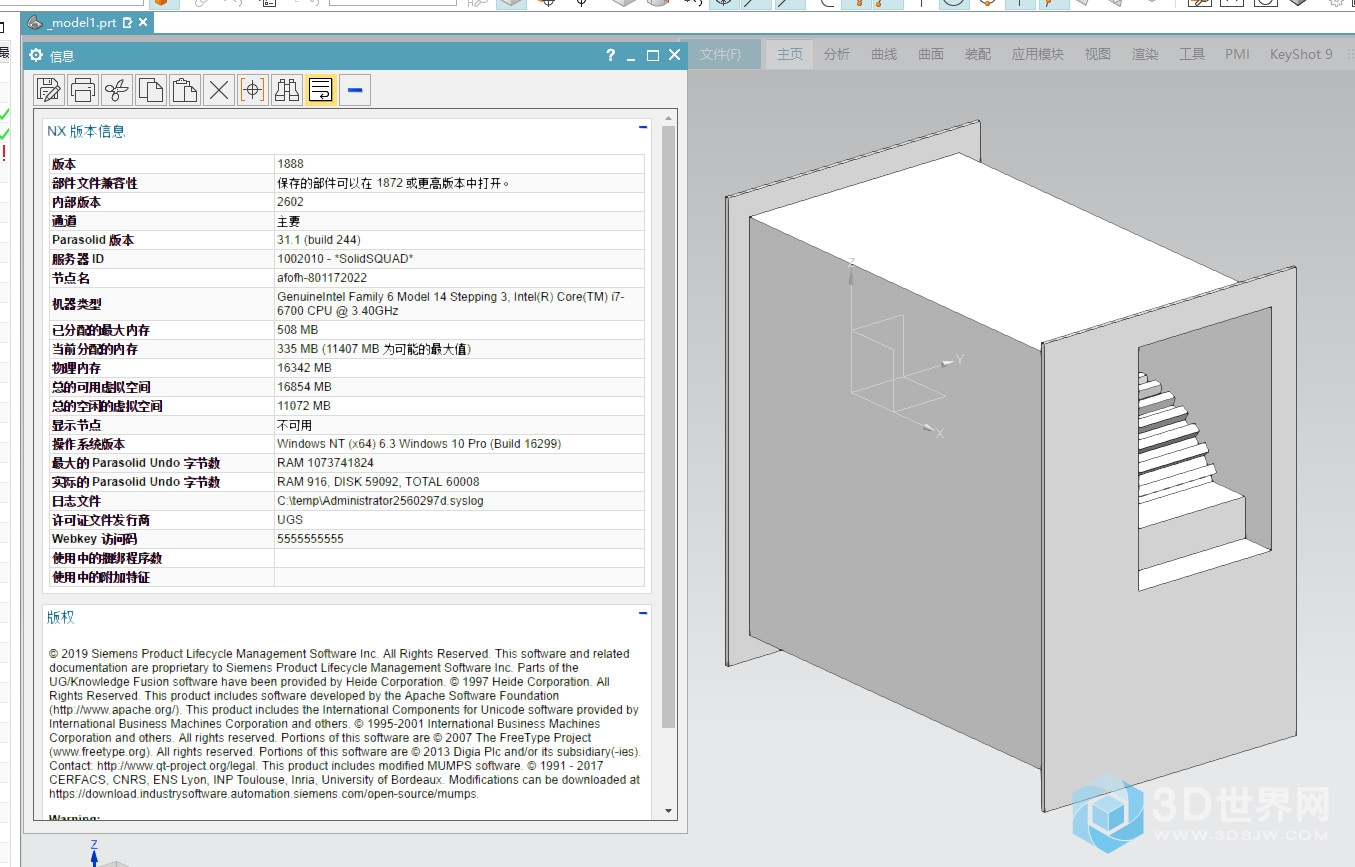Click the scrollbar down arrow in Information window
Screen dimensions: 1355x867
click(669, 812)
